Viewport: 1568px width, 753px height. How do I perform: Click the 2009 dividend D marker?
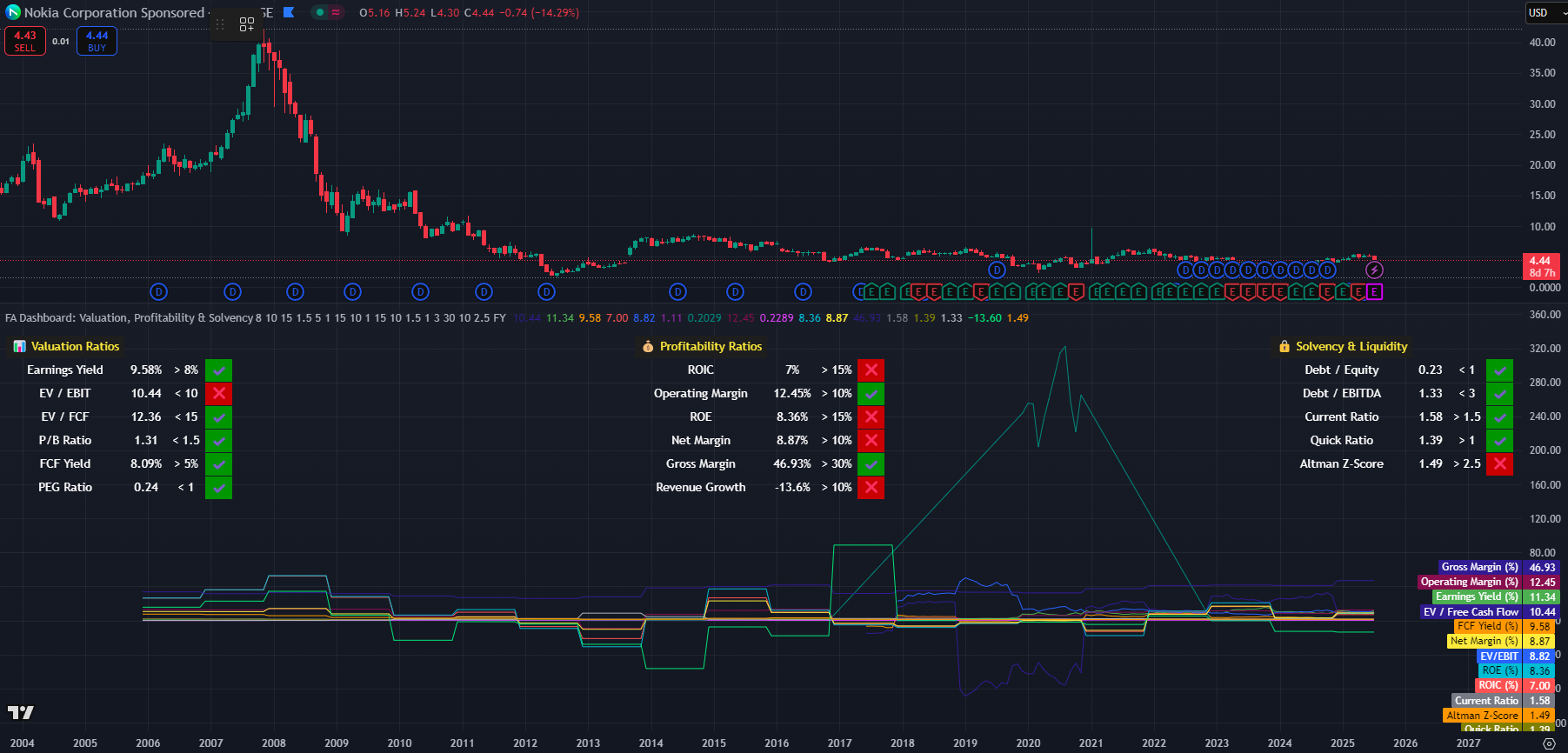[x=352, y=291]
